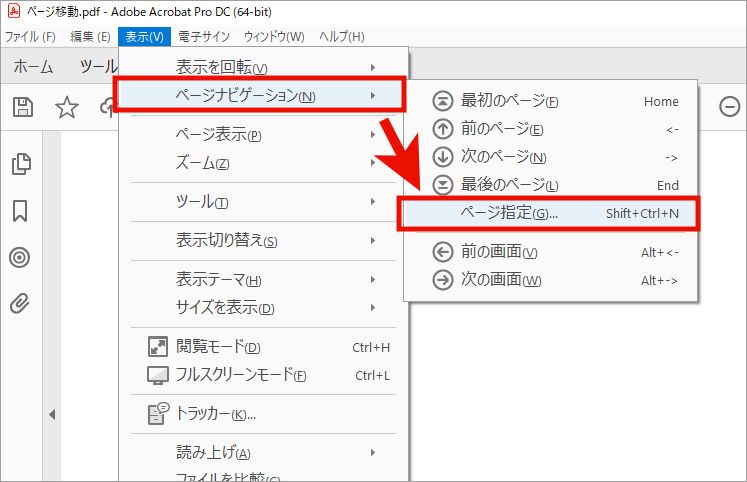Open the Bookmarks panel in sidebar

pos(20,211)
